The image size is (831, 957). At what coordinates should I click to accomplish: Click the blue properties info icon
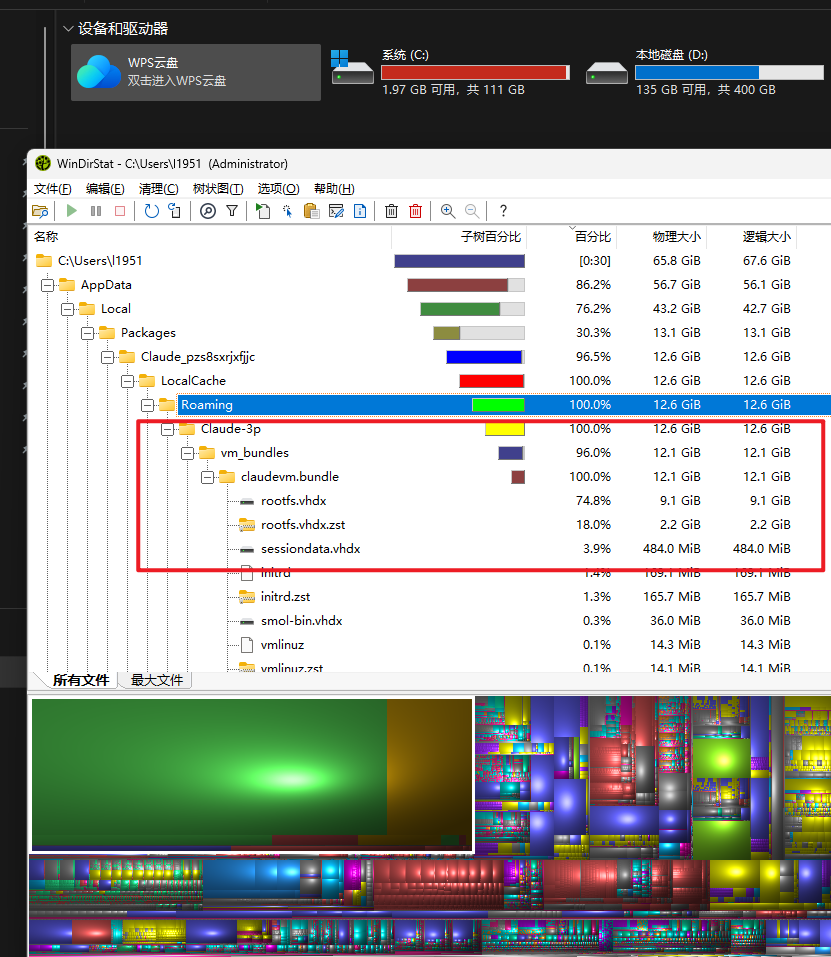pyautogui.click(x=361, y=211)
